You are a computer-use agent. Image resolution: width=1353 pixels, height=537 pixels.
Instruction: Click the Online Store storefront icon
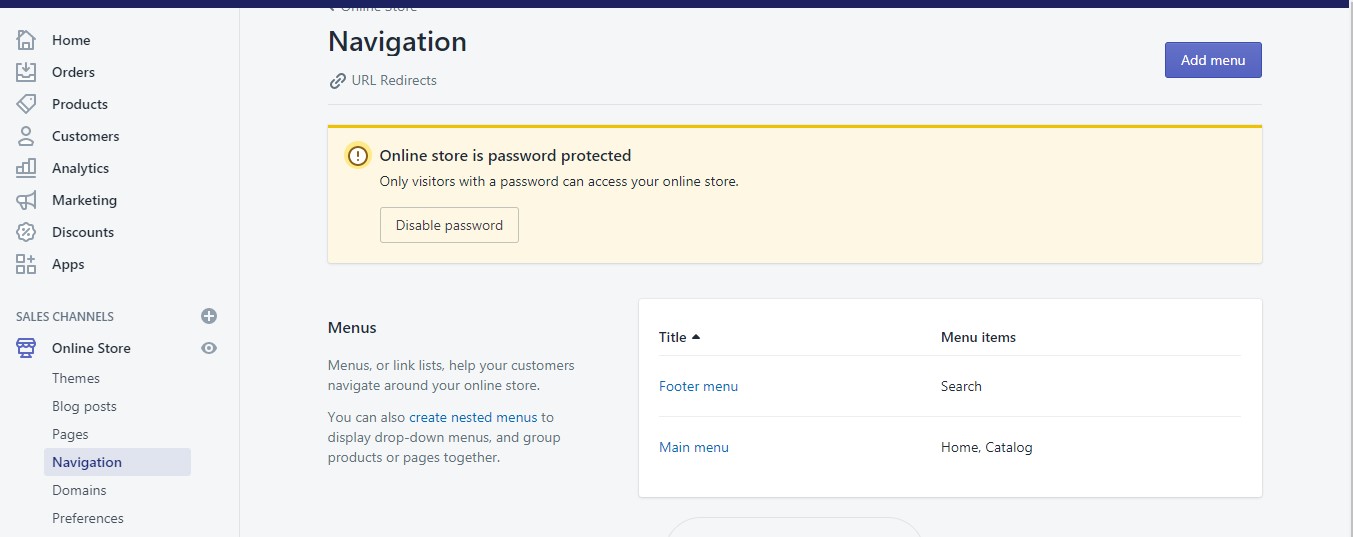click(x=26, y=348)
